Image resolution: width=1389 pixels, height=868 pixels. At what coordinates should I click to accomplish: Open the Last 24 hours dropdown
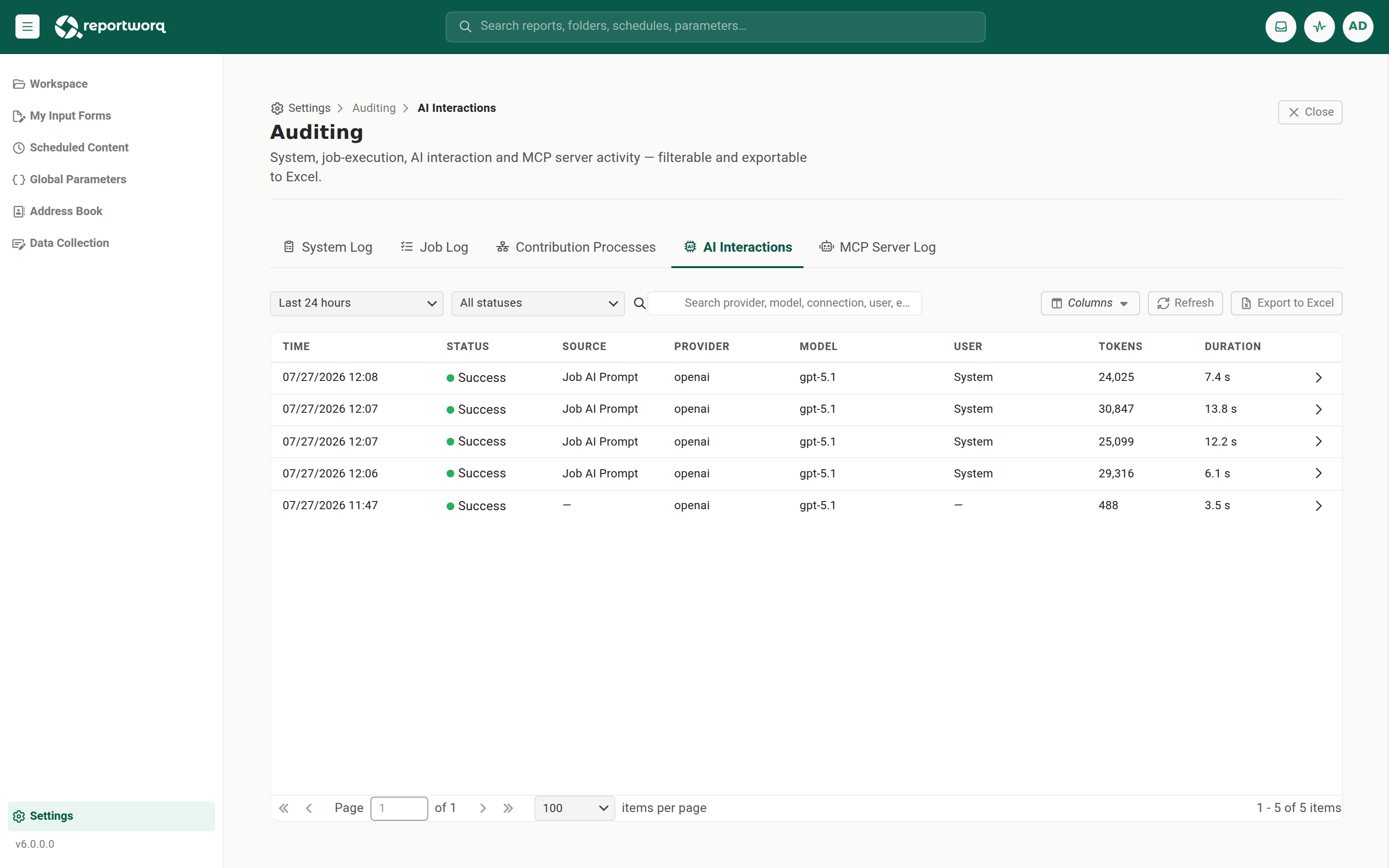(356, 303)
